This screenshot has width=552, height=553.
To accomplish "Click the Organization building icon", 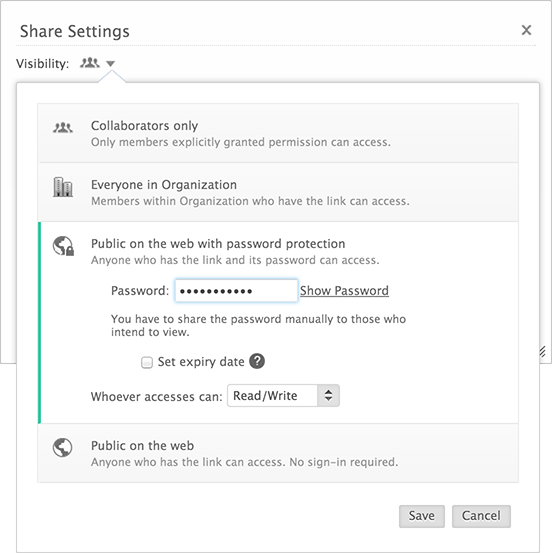I will [x=63, y=187].
